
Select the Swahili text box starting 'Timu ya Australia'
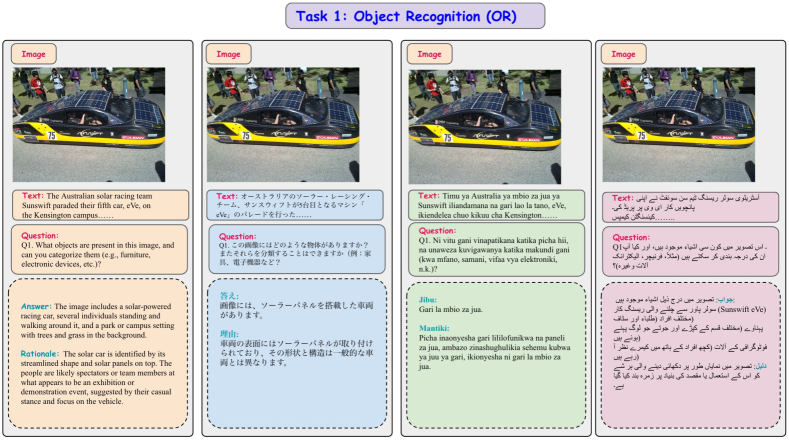click(x=494, y=206)
